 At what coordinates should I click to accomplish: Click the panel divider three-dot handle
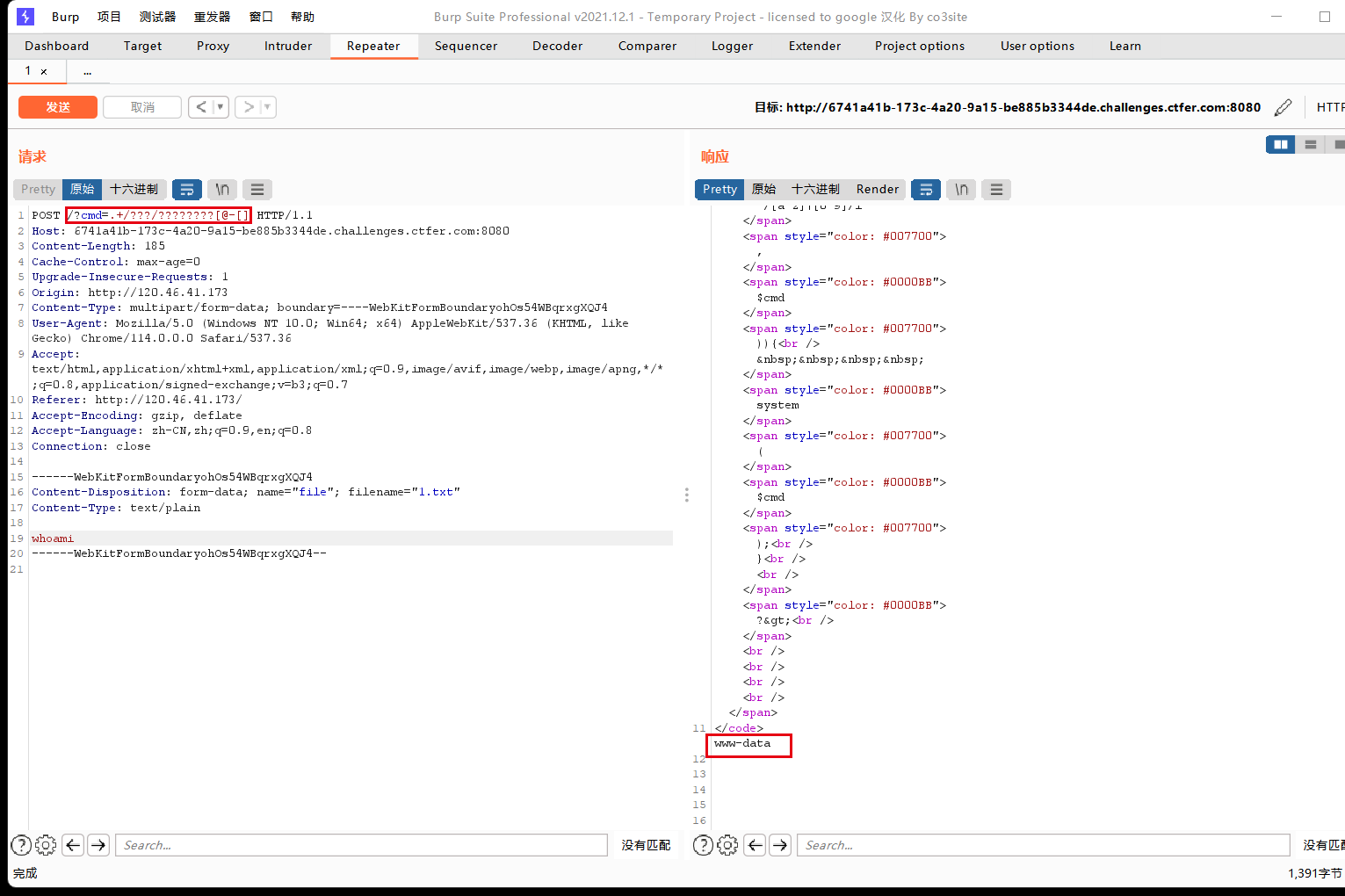point(687,495)
